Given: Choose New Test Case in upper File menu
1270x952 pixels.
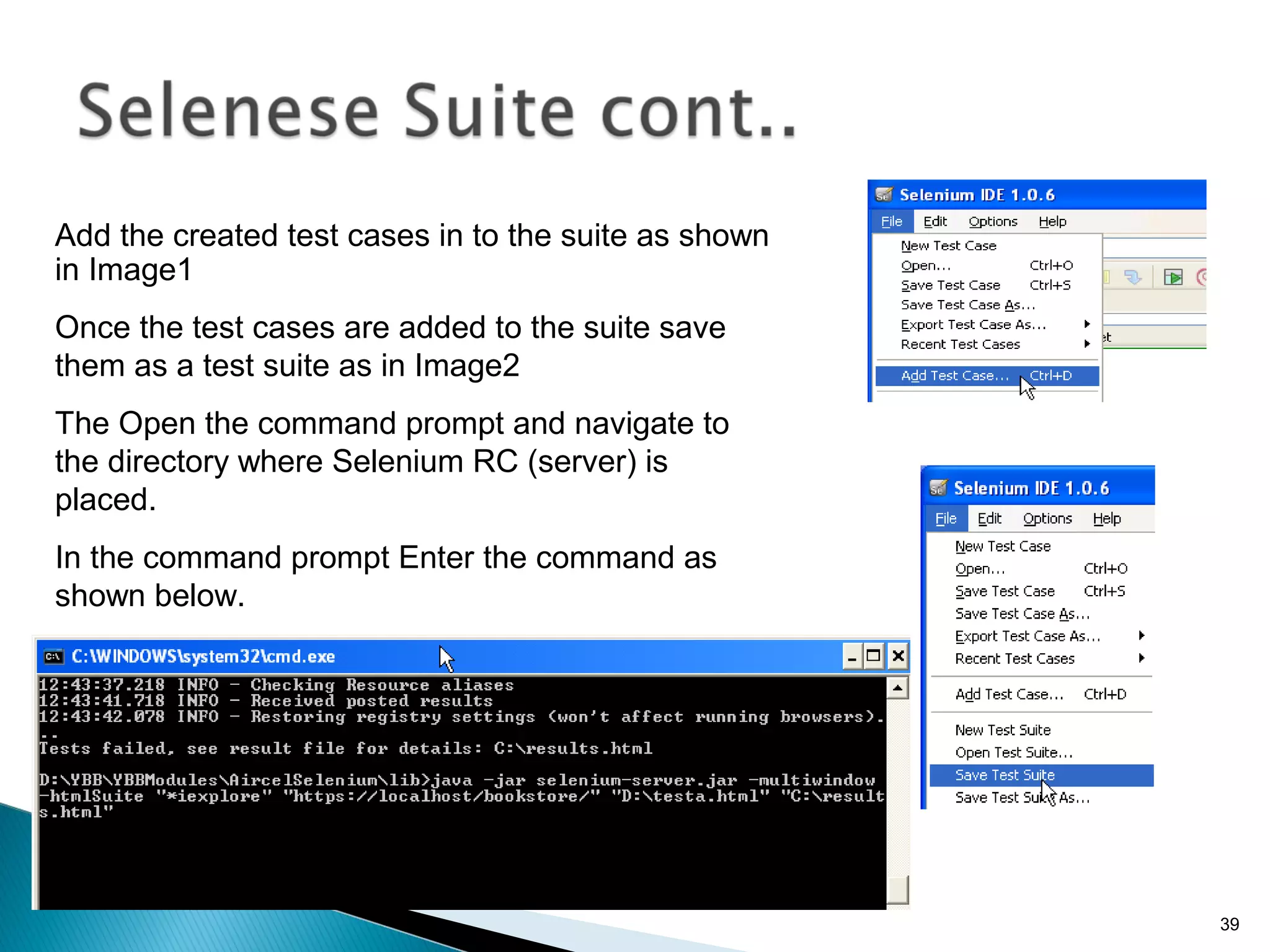Looking at the screenshot, I should (987, 245).
